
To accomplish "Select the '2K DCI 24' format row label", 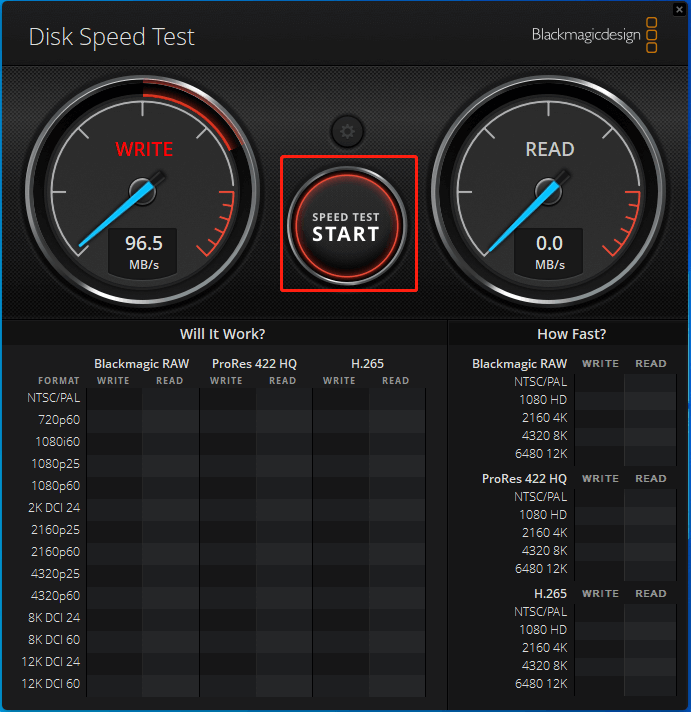I will point(54,507).
